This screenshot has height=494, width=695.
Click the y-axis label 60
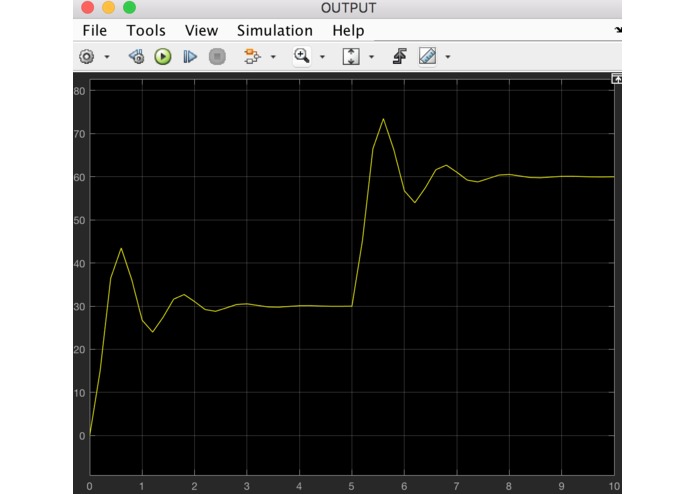[79, 177]
